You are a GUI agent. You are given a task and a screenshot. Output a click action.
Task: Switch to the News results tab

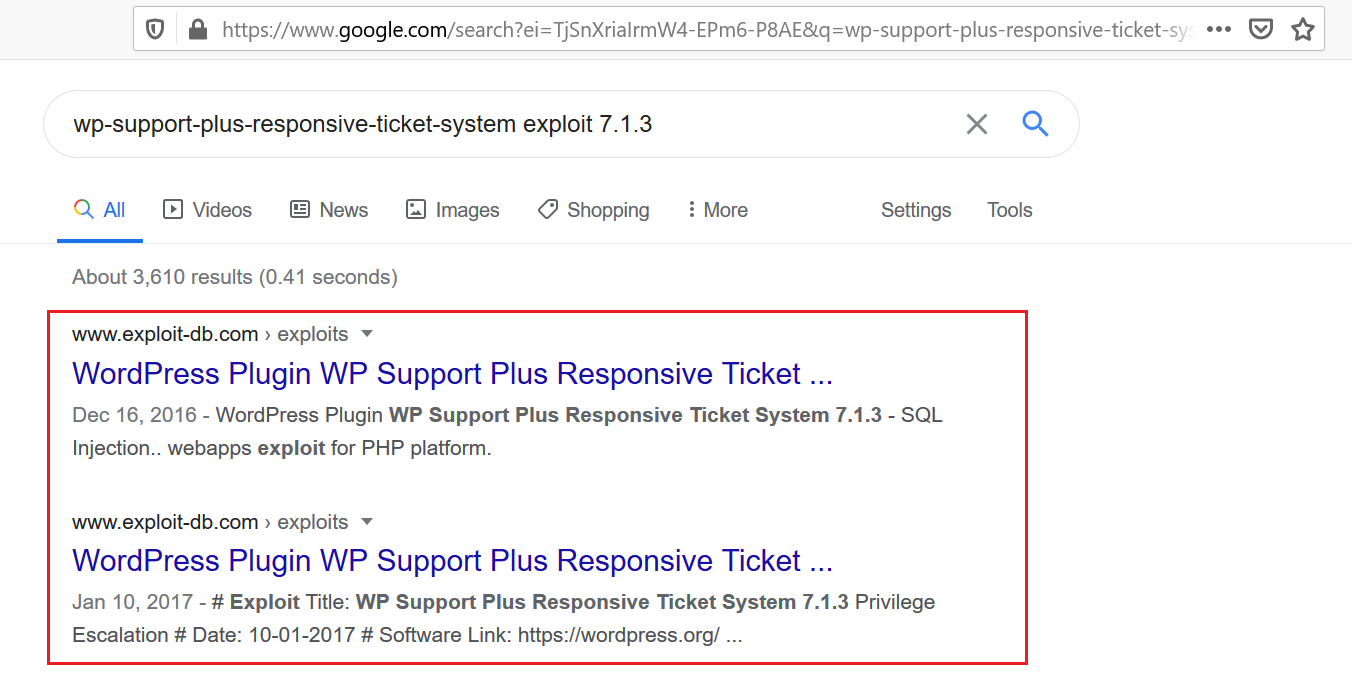(329, 210)
